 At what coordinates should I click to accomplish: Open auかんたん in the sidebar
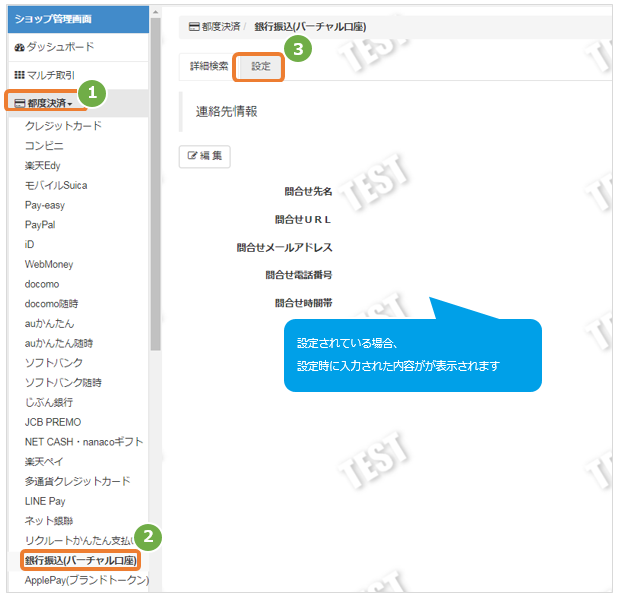pyautogui.click(x=50, y=324)
